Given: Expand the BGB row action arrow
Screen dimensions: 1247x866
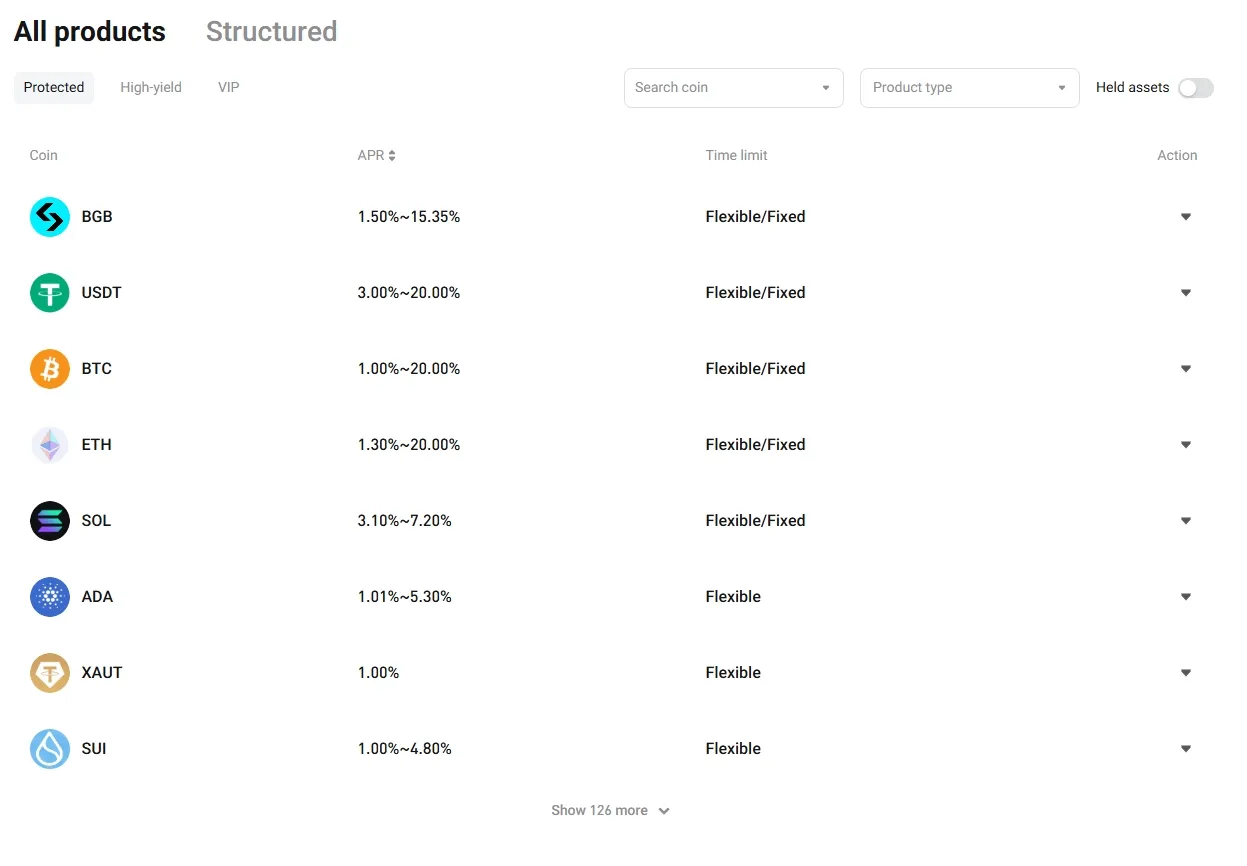Looking at the screenshot, I should point(1186,217).
